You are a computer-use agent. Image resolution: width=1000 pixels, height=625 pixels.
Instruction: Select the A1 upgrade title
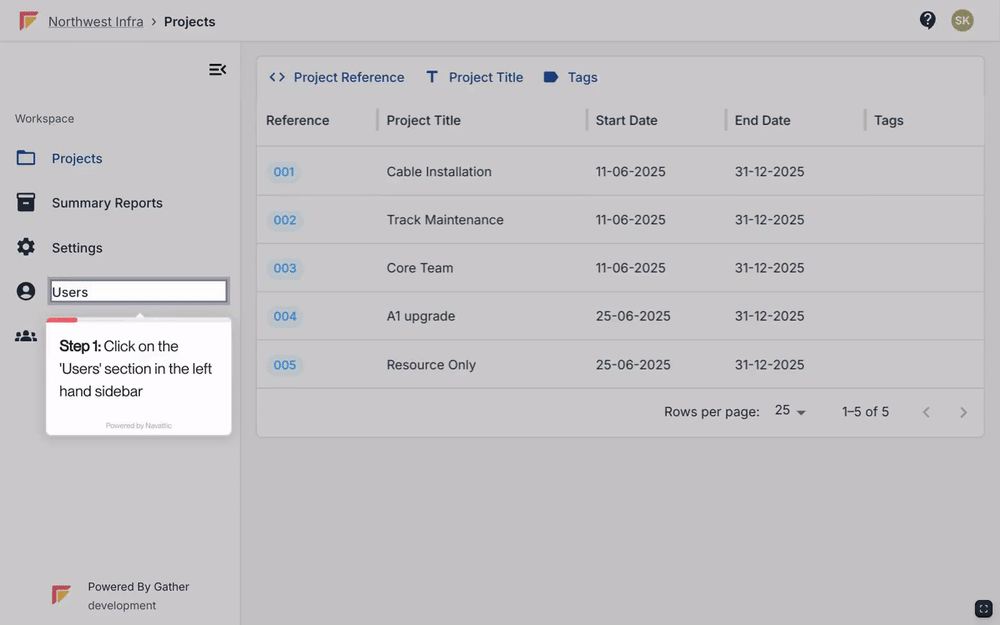(420, 316)
